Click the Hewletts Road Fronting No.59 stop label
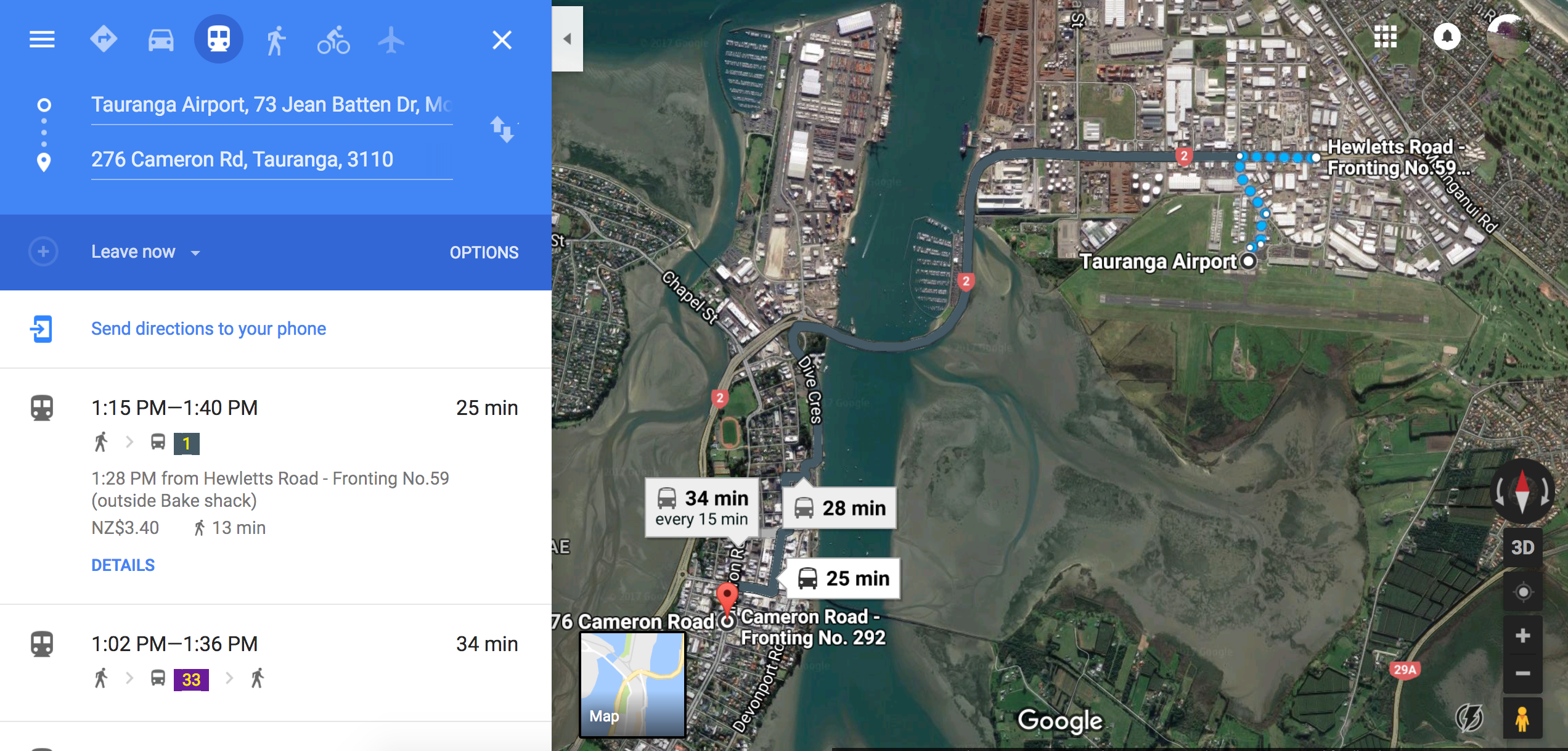Image resolution: width=1568 pixels, height=751 pixels. (x=1397, y=157)
